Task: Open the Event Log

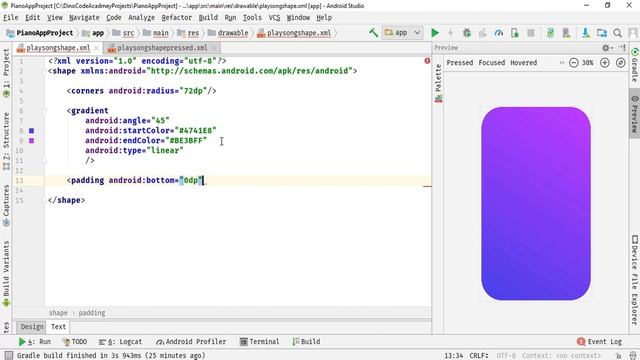Action: [599, 342]
